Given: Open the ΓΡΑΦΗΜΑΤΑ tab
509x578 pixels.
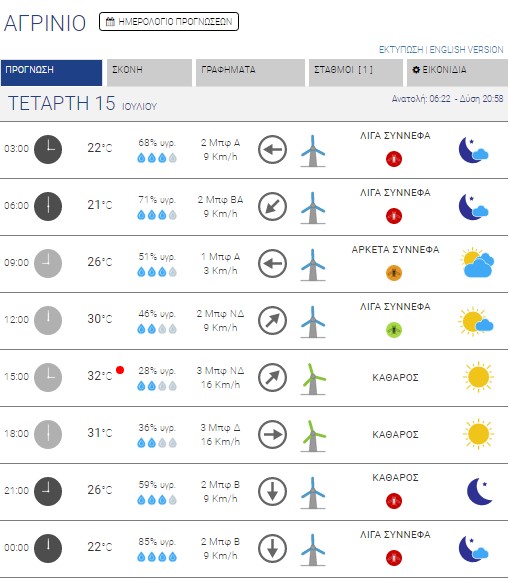Looking at the screenshot, I should pyautogui.click(x=250, y=73).
